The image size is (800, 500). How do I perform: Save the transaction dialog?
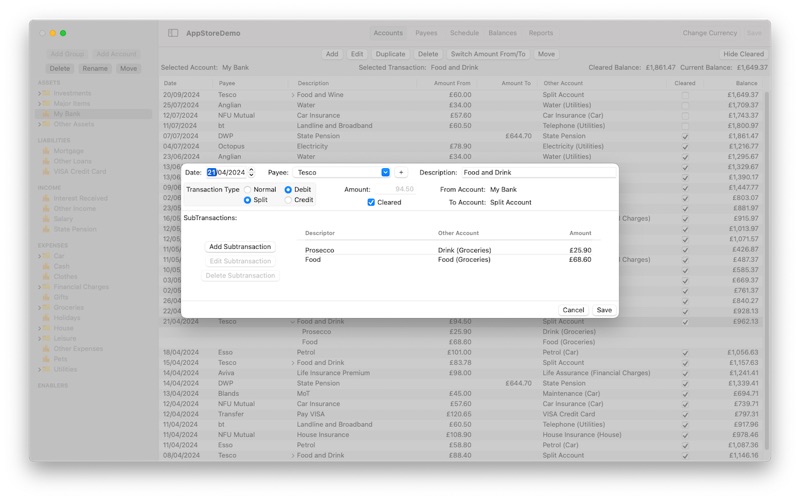tap(604, 310)
